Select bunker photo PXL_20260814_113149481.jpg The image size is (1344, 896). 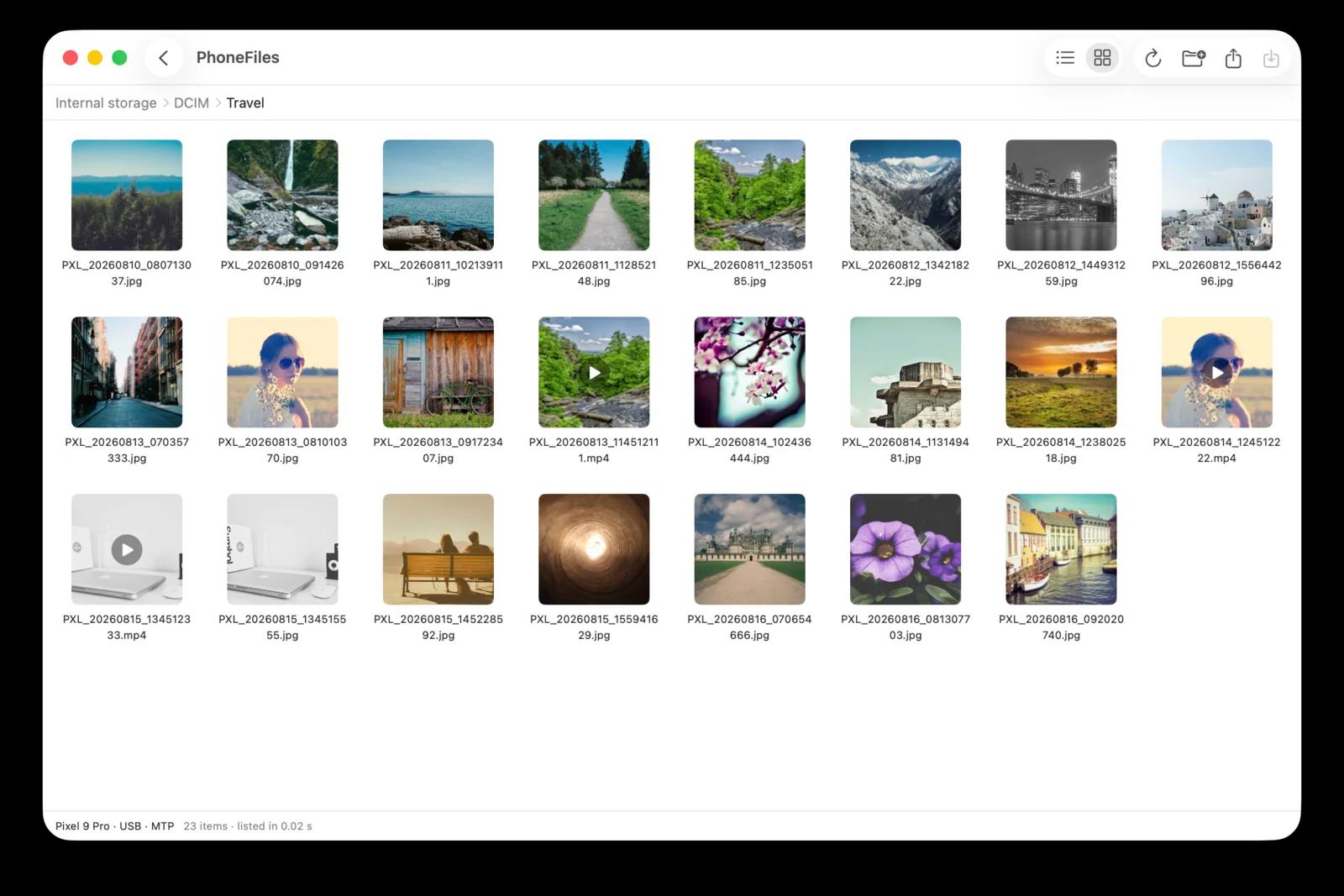[906, 372]
